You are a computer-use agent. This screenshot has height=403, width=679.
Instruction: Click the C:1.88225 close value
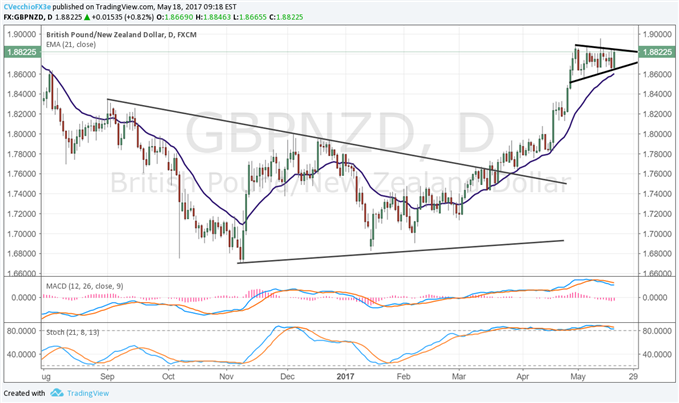pos(286,17)
